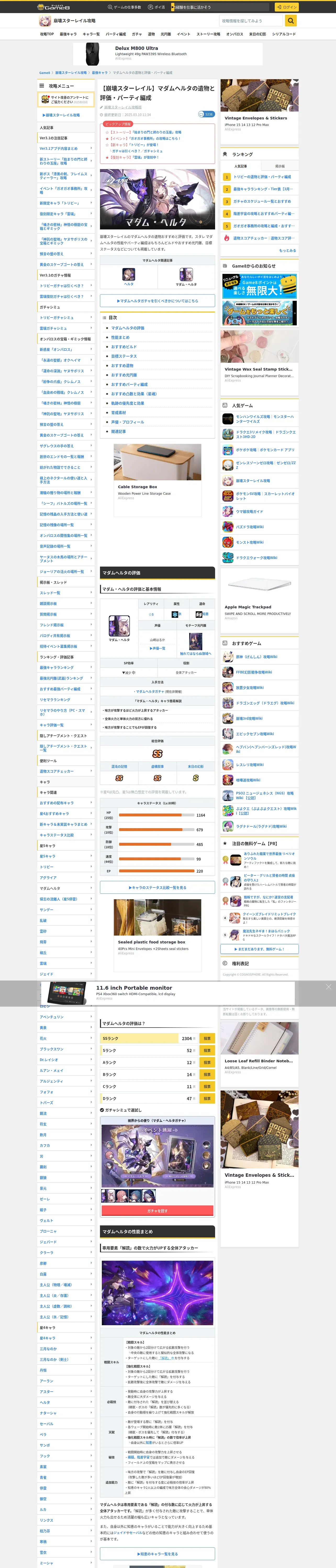Expand the 最強キャラランキング sidebar row
The width and height of the screenshot is (336, 1568).
[66, 668]
